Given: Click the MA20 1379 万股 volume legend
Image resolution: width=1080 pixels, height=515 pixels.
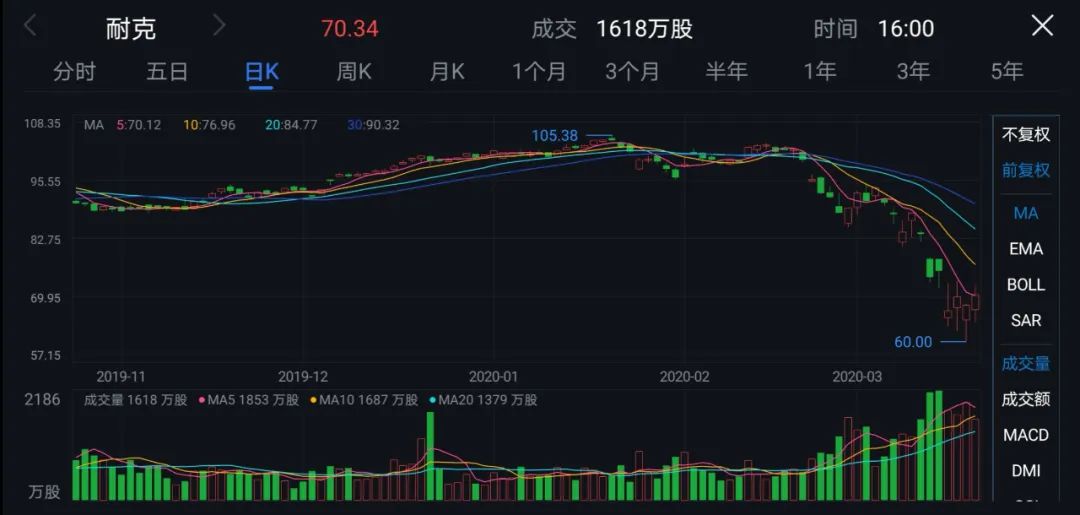Looking at the screenshot, I should coord(482,400).
